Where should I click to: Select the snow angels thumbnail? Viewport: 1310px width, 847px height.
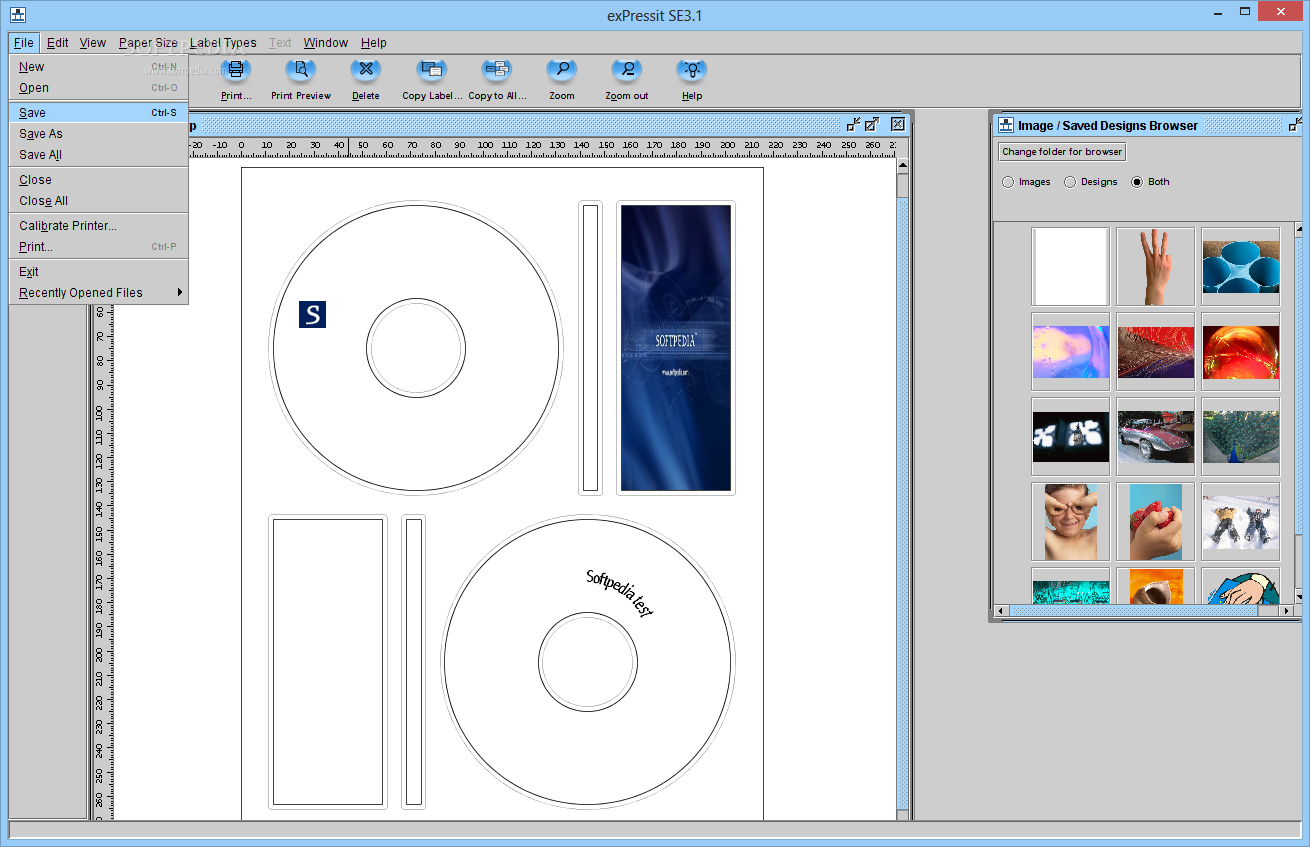1241,522
